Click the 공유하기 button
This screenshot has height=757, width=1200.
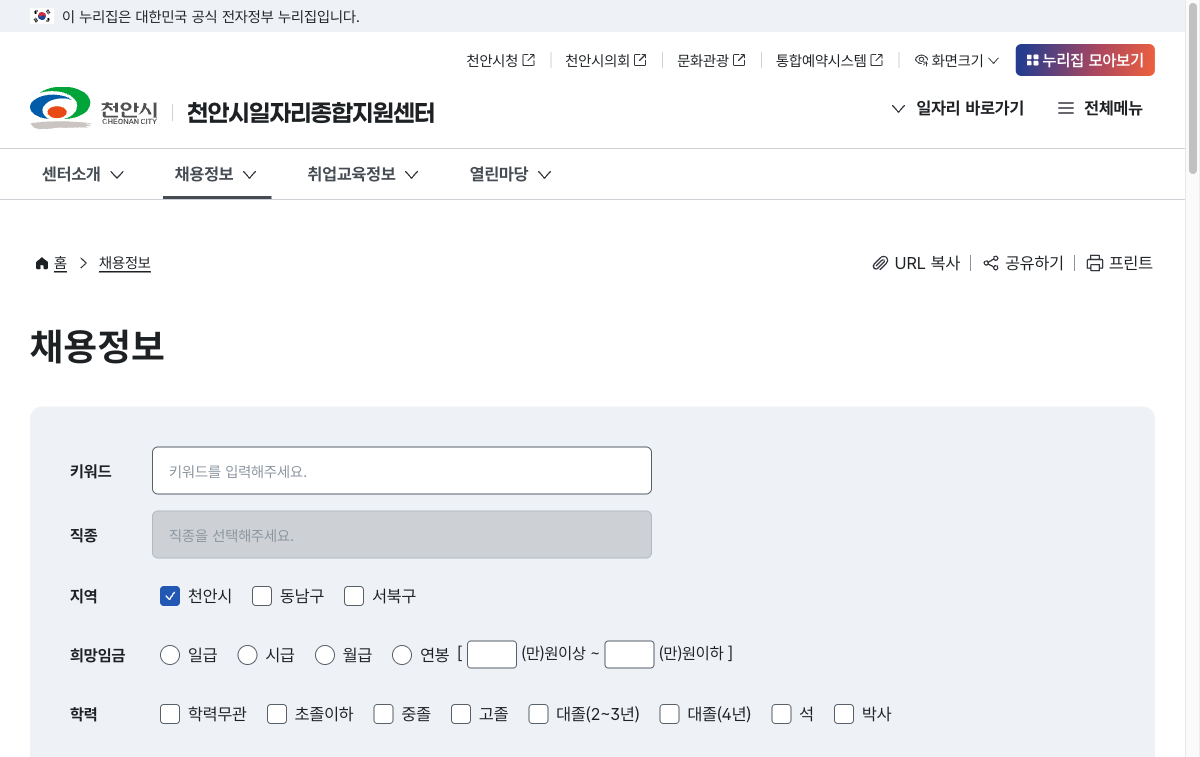(1023, 263)
